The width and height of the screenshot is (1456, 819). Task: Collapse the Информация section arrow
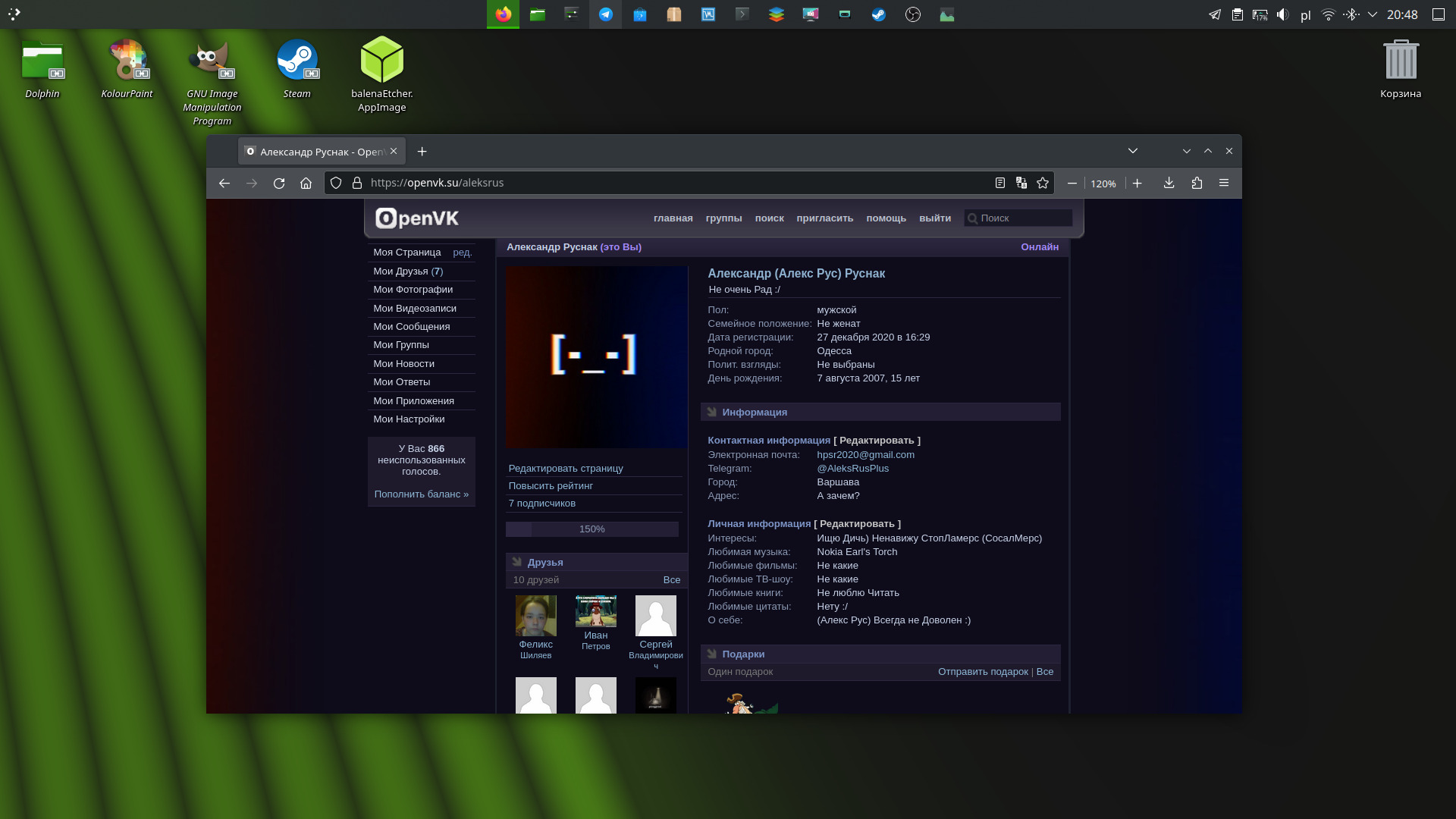tap(712, 413)
